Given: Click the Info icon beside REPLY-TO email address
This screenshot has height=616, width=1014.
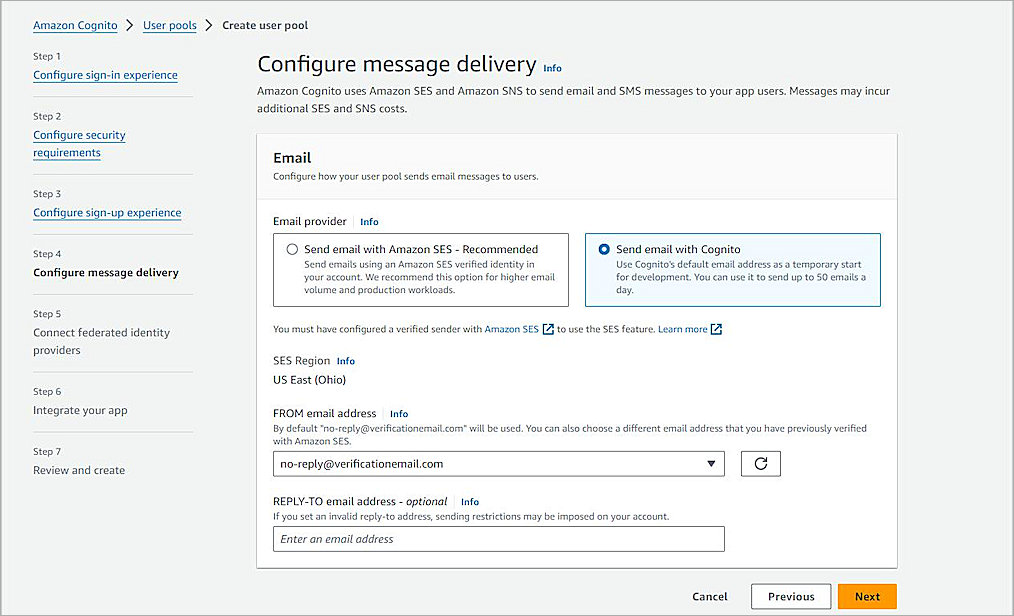Looking at the screenshot, I should (x=470, y=501).
